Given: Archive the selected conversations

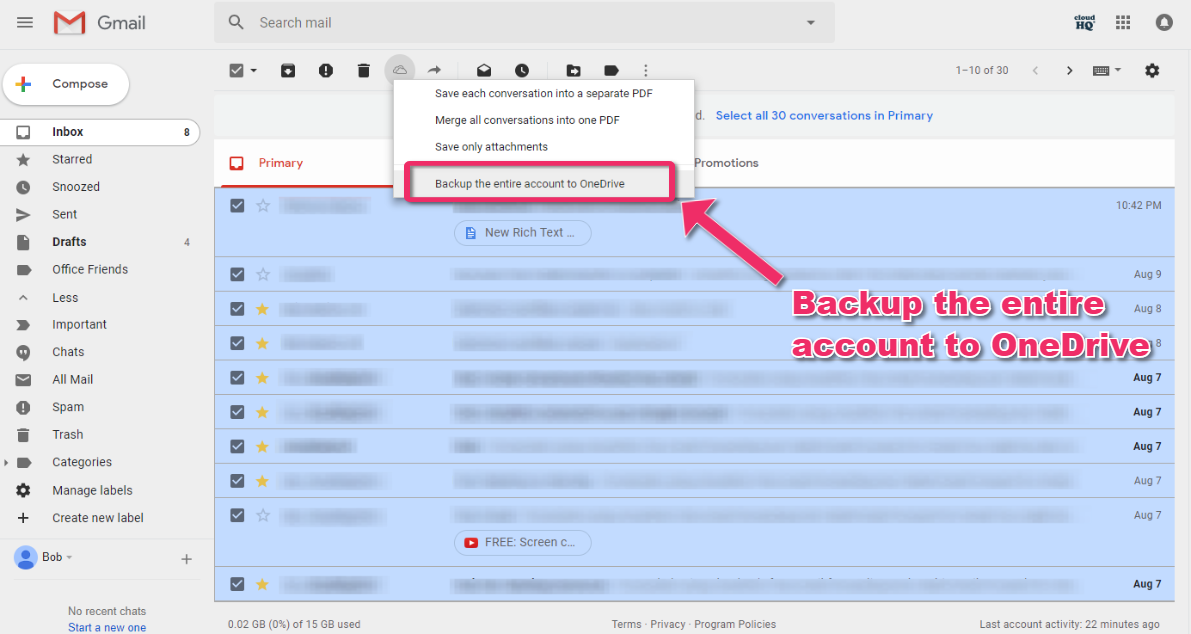Looking at the screenshot, I should 288,71.
